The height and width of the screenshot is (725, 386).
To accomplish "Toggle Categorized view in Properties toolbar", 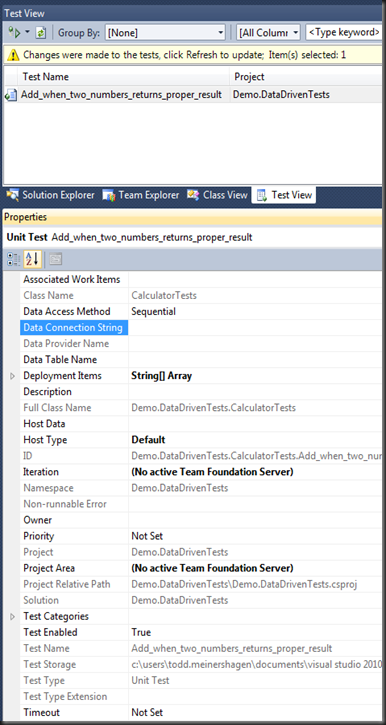I will point(13,259).
